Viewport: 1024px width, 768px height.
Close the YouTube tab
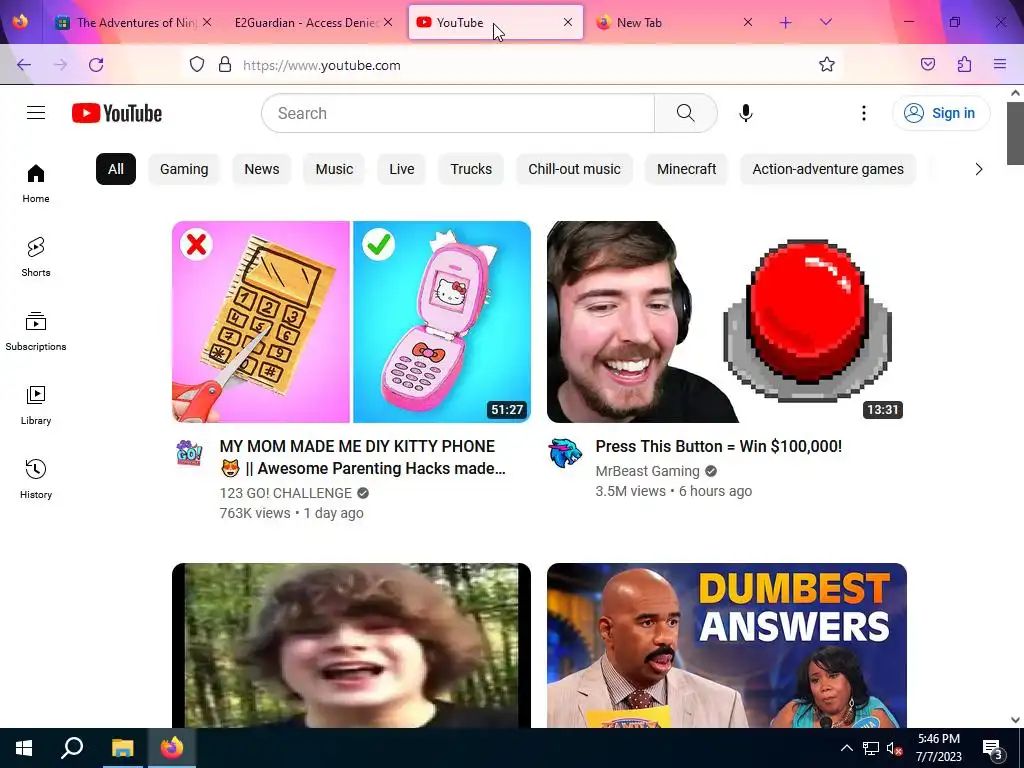[568, 22]
